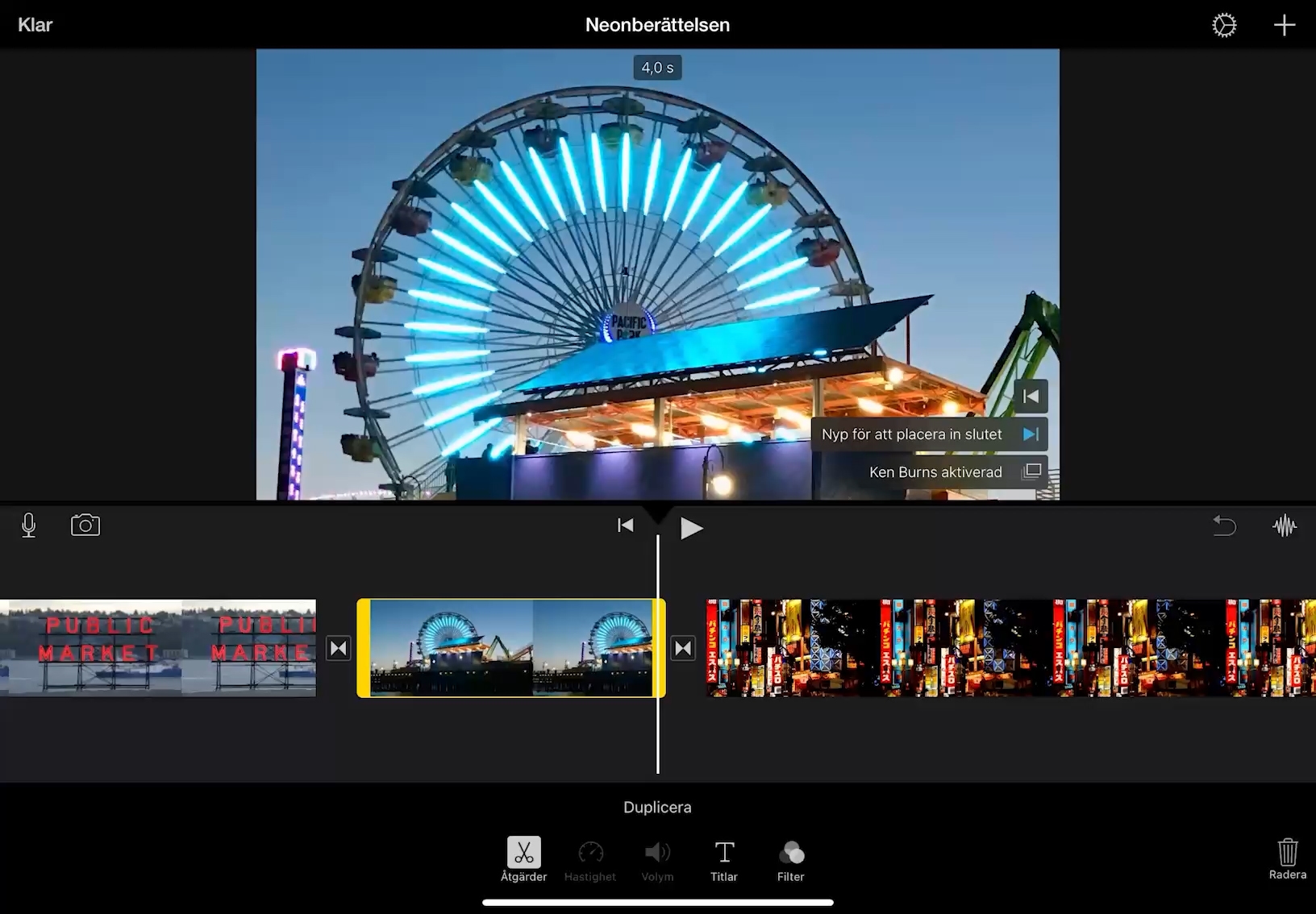Add media with the plus icon

(x=1285, y=25)
